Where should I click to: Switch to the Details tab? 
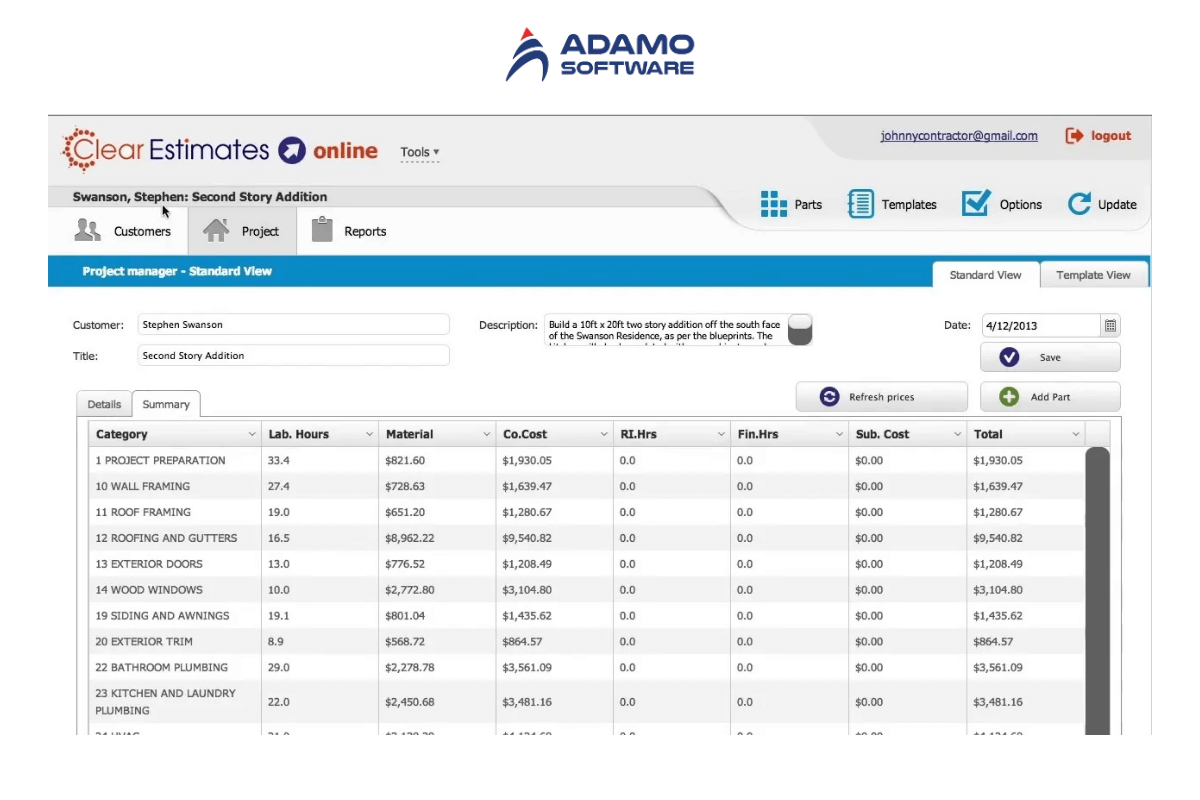(104, 405)
